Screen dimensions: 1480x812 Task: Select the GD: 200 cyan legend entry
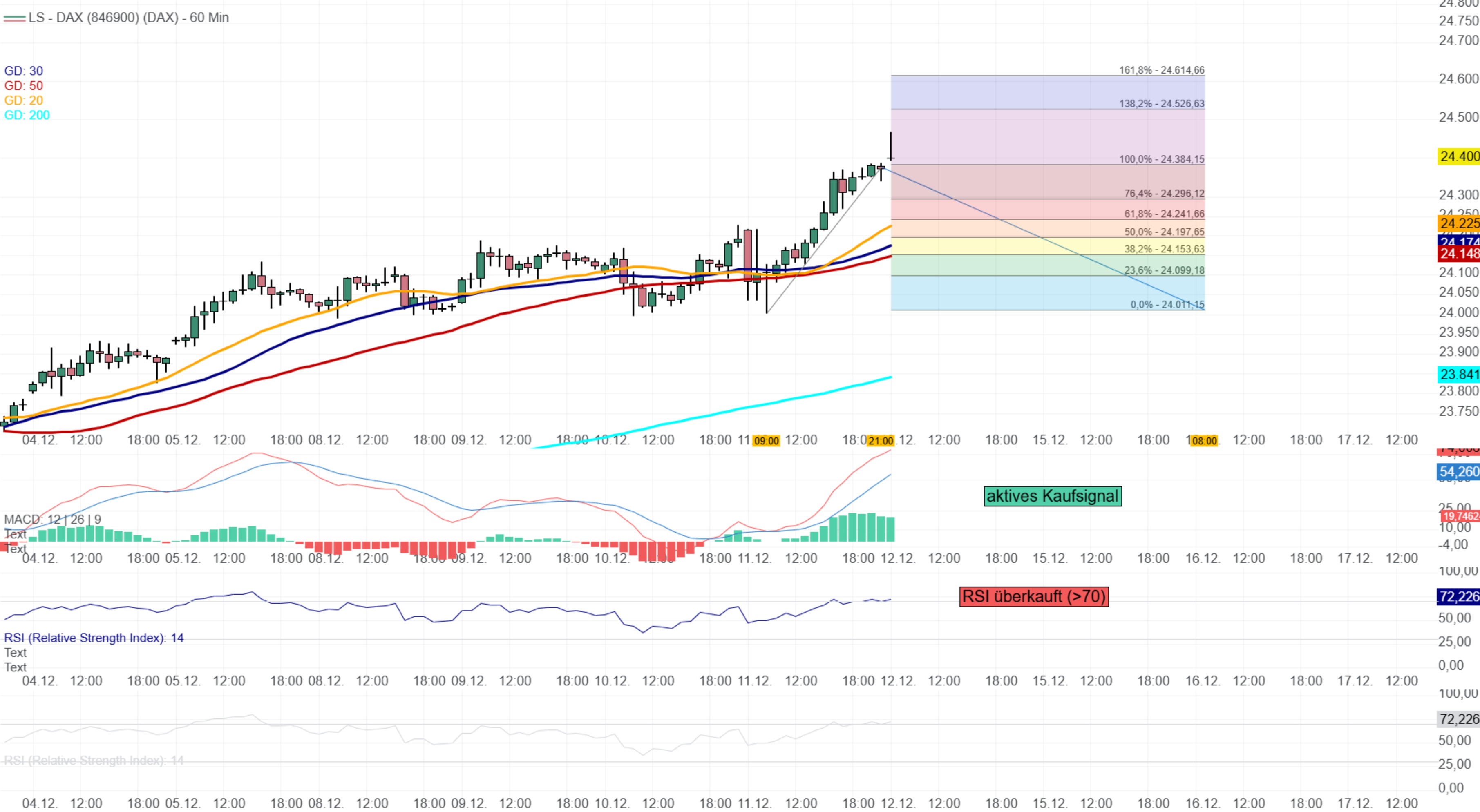pyautogui.click(x=27, y=116)
